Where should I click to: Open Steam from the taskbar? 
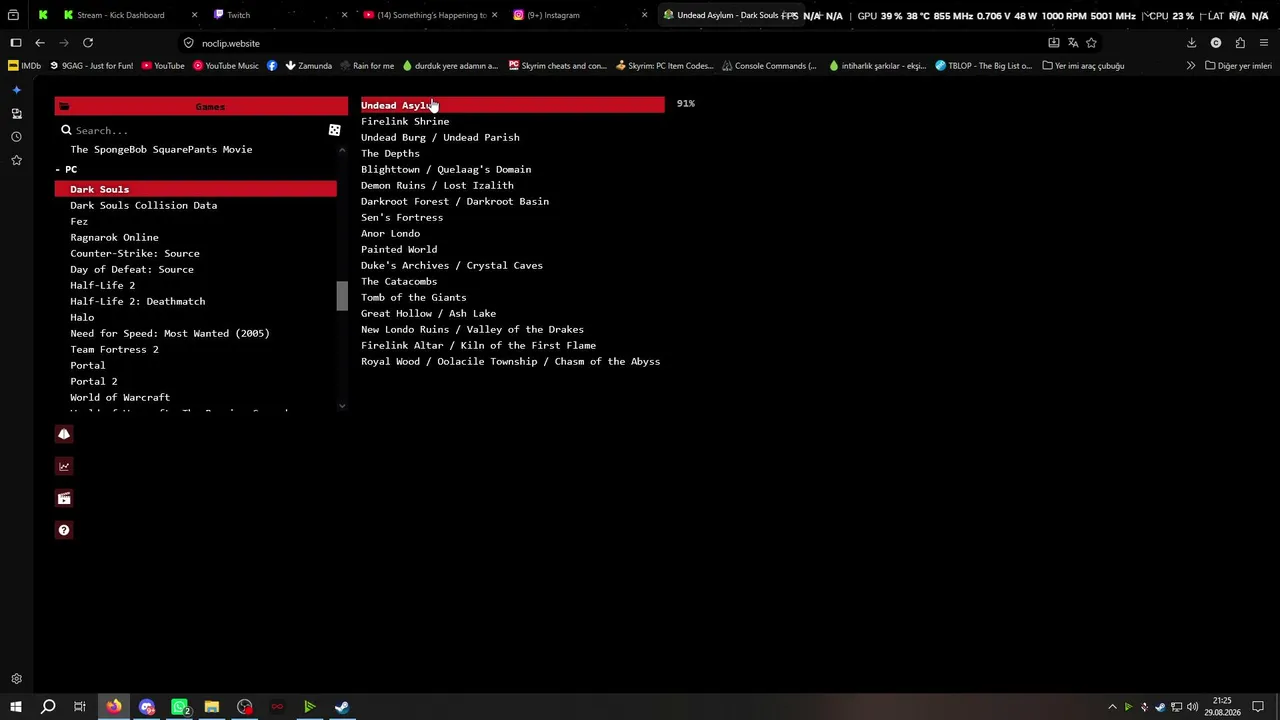342,707
